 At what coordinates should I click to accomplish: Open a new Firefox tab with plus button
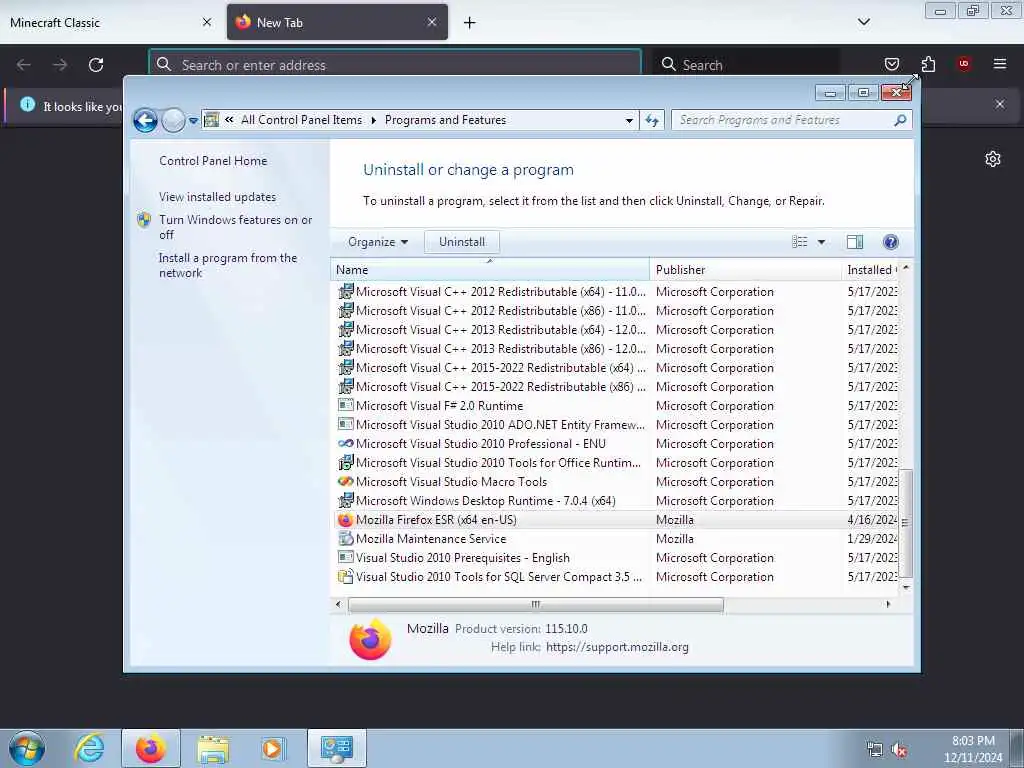pyautogui.click(x=470, y=23)
